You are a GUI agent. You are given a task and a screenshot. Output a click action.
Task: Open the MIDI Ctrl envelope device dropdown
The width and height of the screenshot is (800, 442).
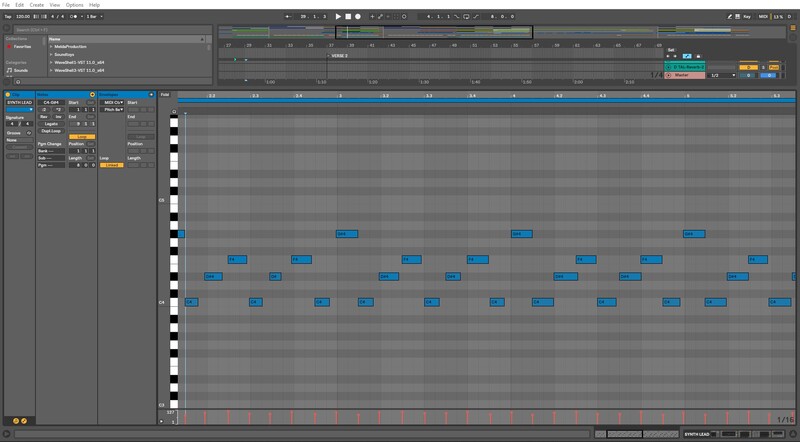click(111, 102)
